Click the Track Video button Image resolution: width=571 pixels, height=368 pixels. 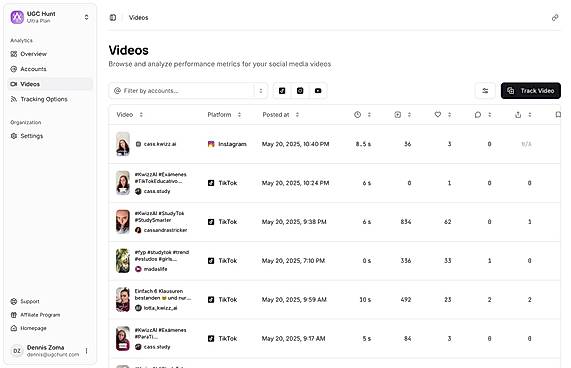pos(531,91)
